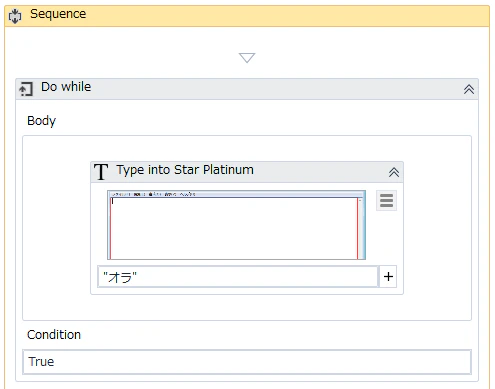Select the Do while title text

click(66, 87)
